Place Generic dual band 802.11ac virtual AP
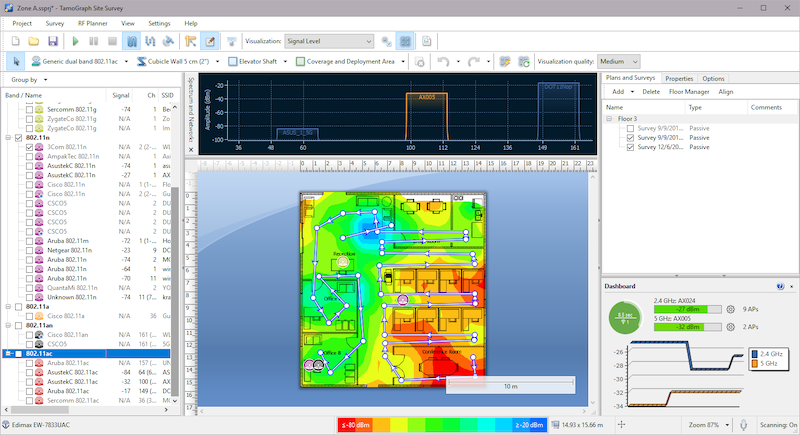800x435 pixels. [x=74, y=62]
